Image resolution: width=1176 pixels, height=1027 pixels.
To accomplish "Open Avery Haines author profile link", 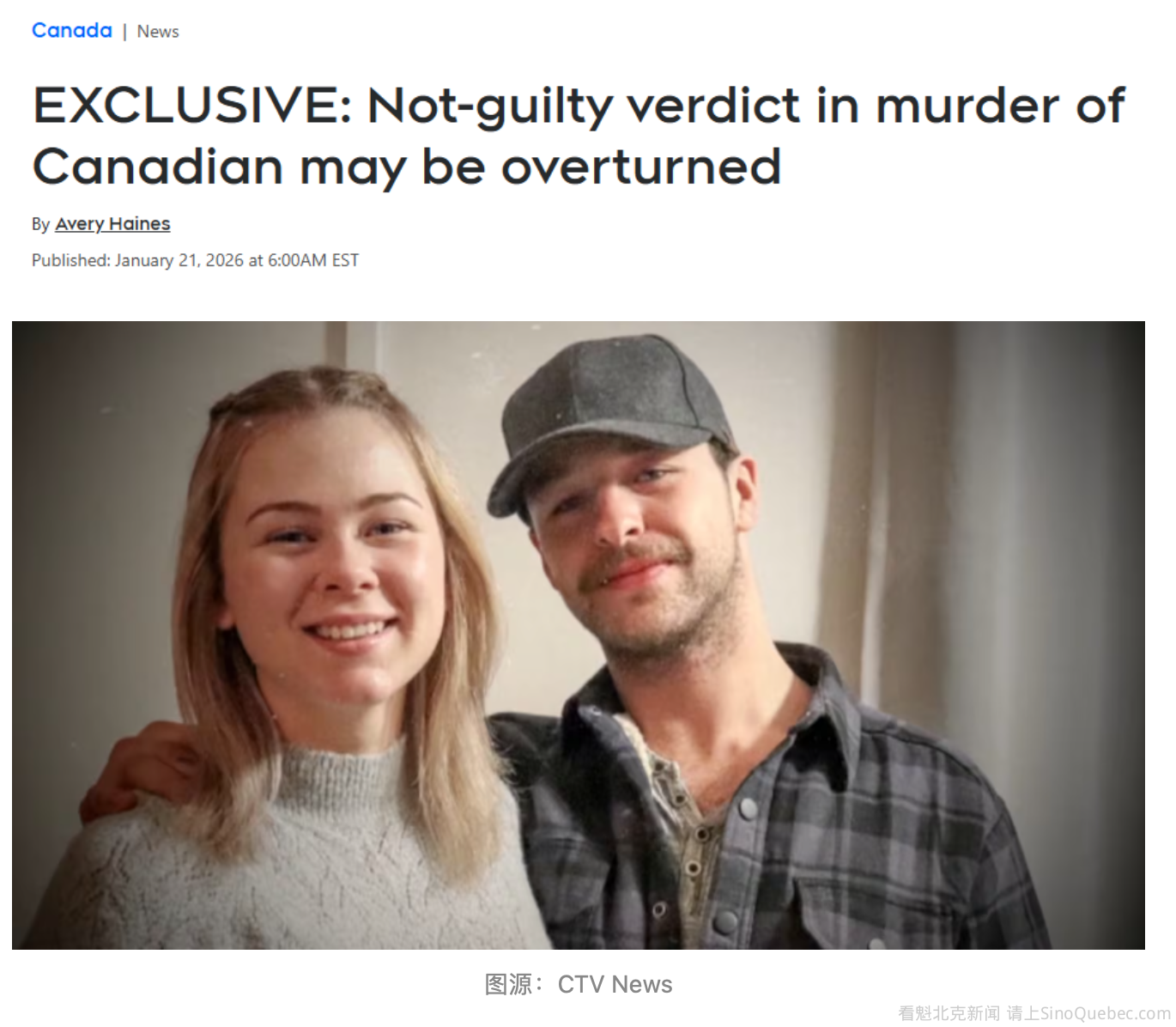I will coord(112,224).
